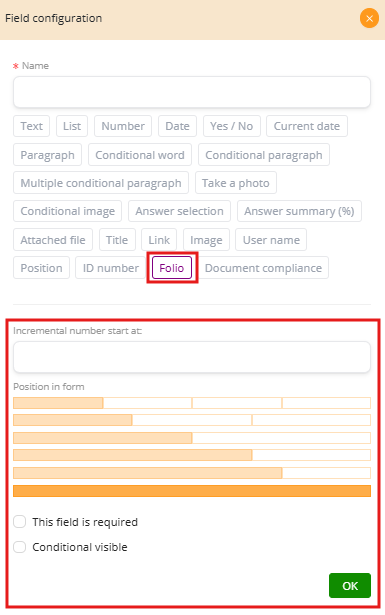Choose the Text field type
This screenshot has width=385, height=615.
point(31,126)
